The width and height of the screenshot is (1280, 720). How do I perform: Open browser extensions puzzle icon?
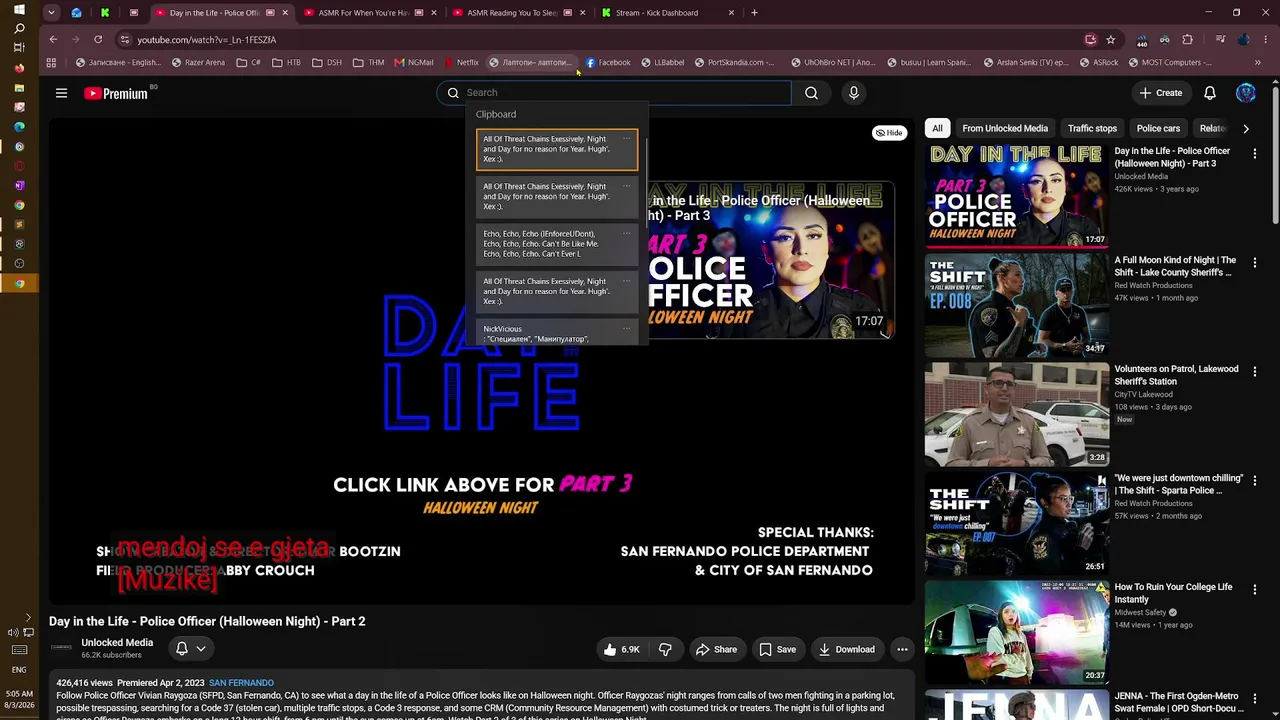point(1187,39)
